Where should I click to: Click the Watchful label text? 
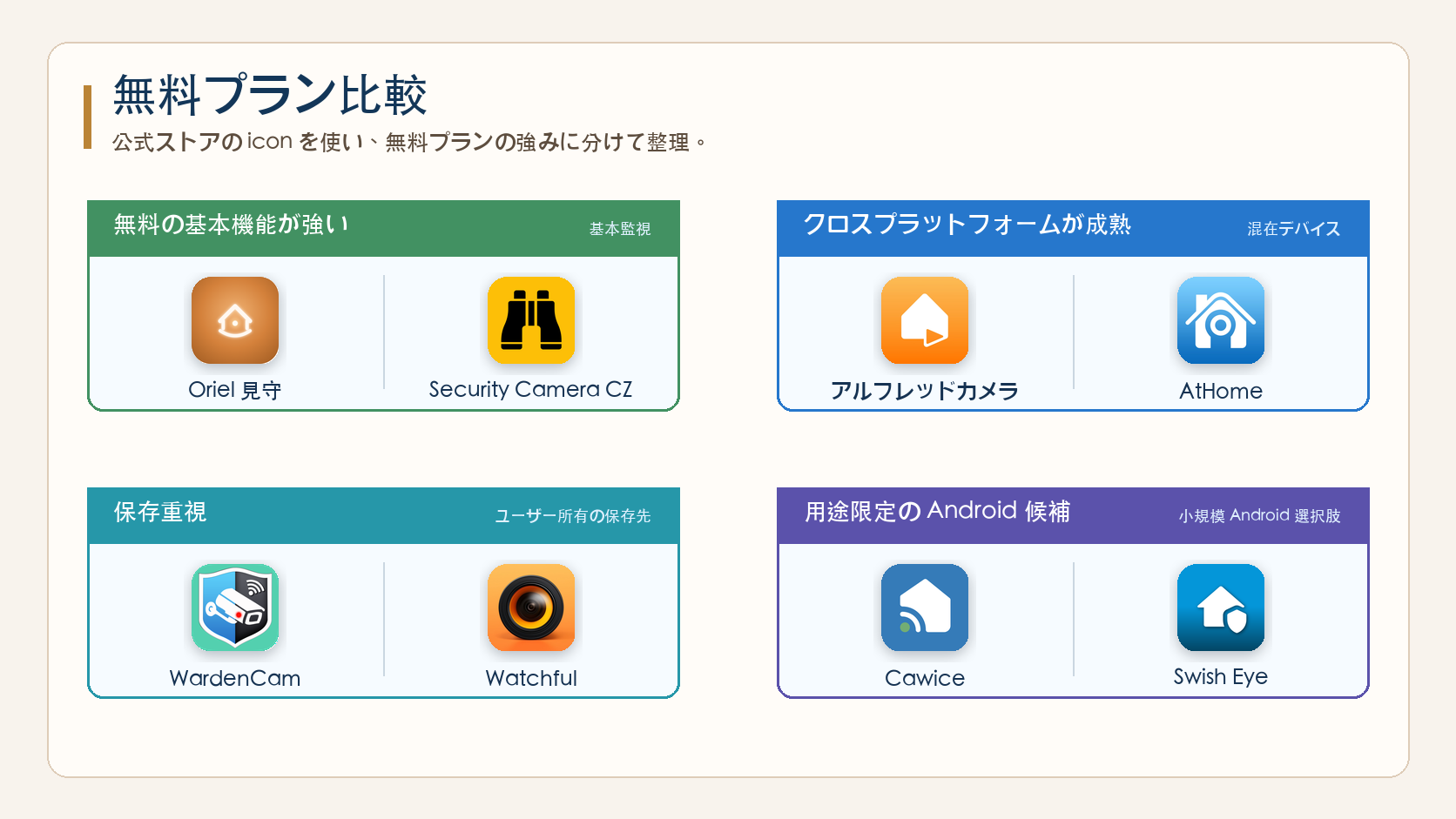click(x=531, y=678)
